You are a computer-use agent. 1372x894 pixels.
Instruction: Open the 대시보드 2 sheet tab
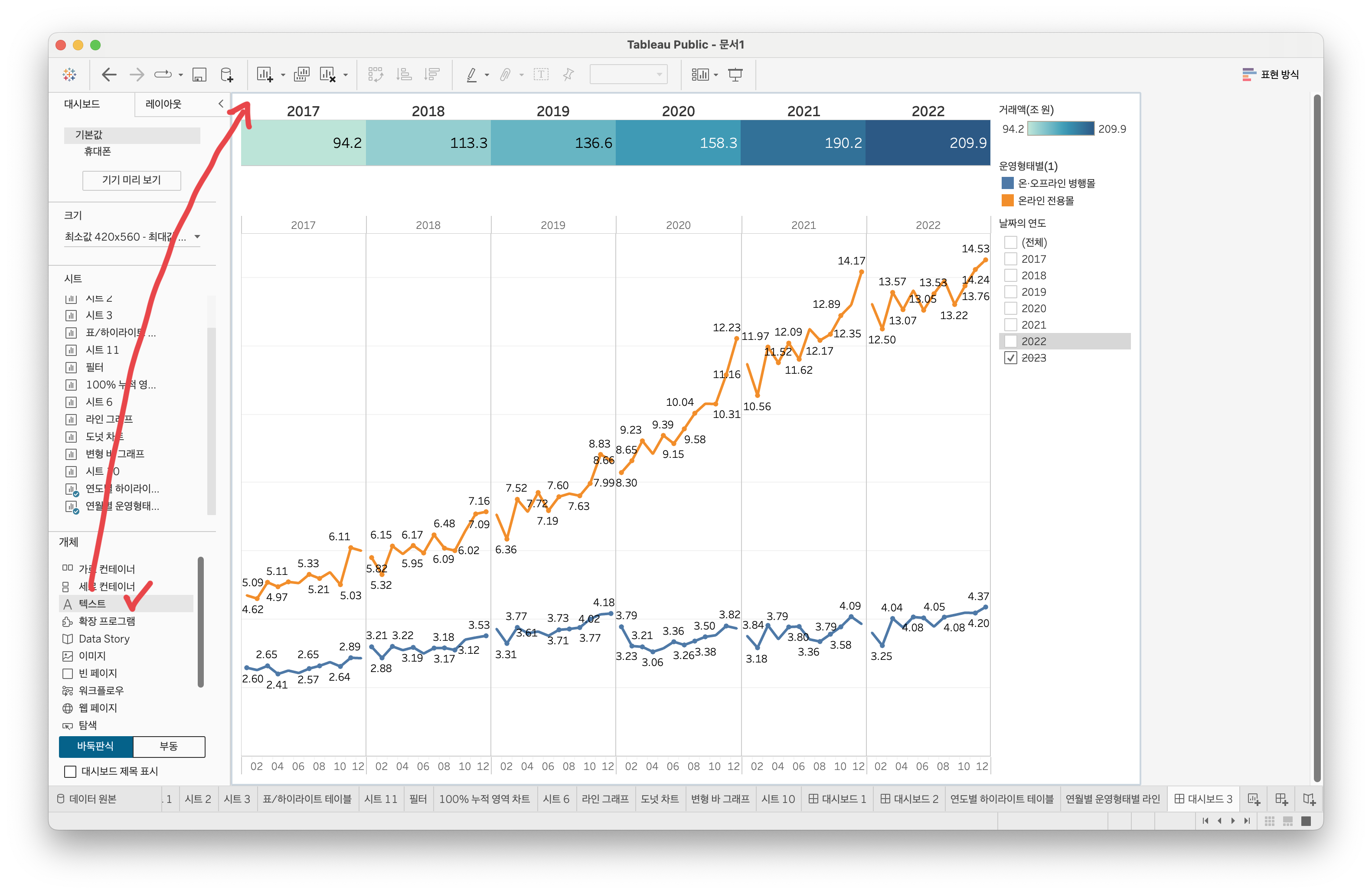[909, 799]
